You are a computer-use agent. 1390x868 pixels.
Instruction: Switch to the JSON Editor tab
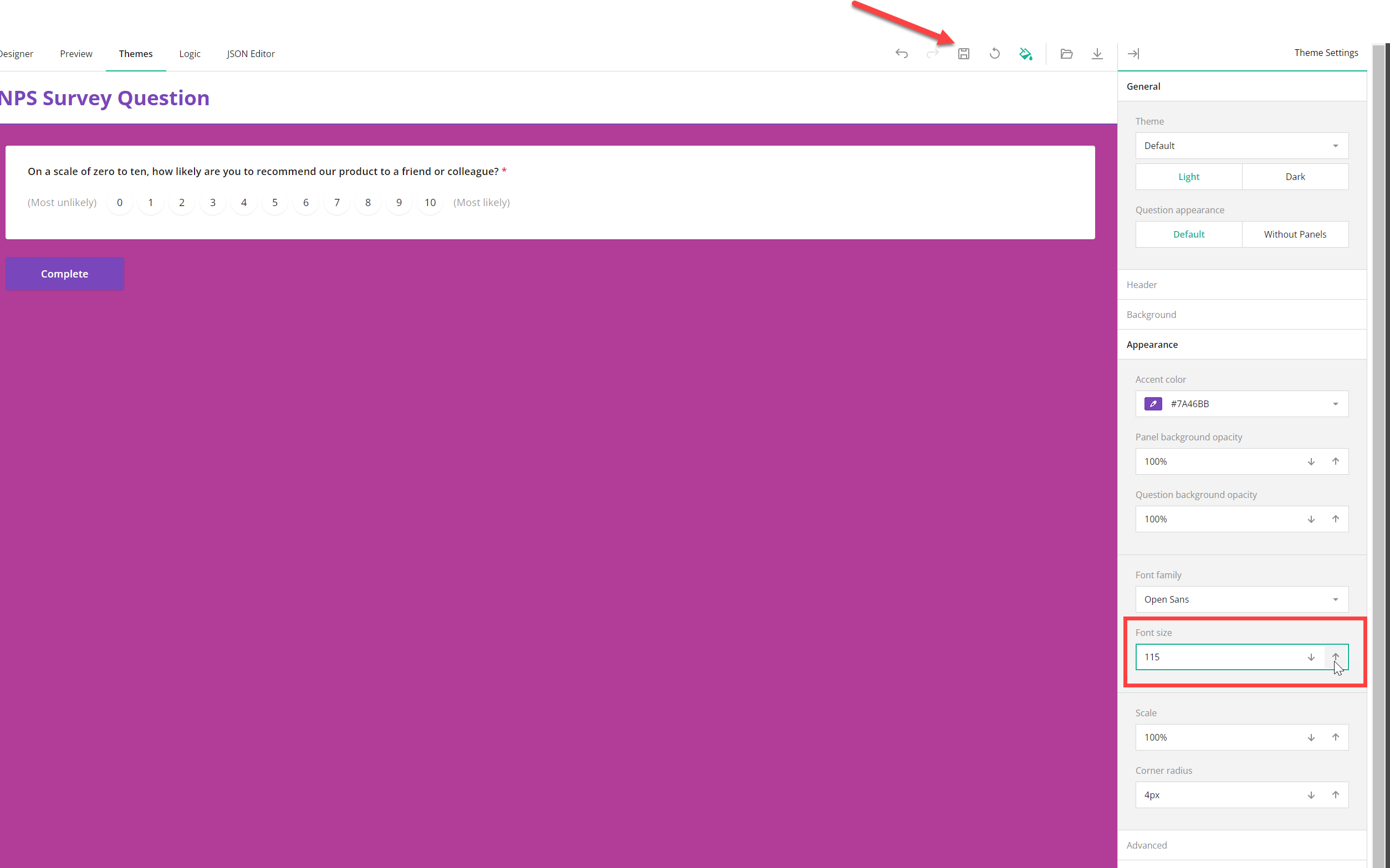coord(251,53)
